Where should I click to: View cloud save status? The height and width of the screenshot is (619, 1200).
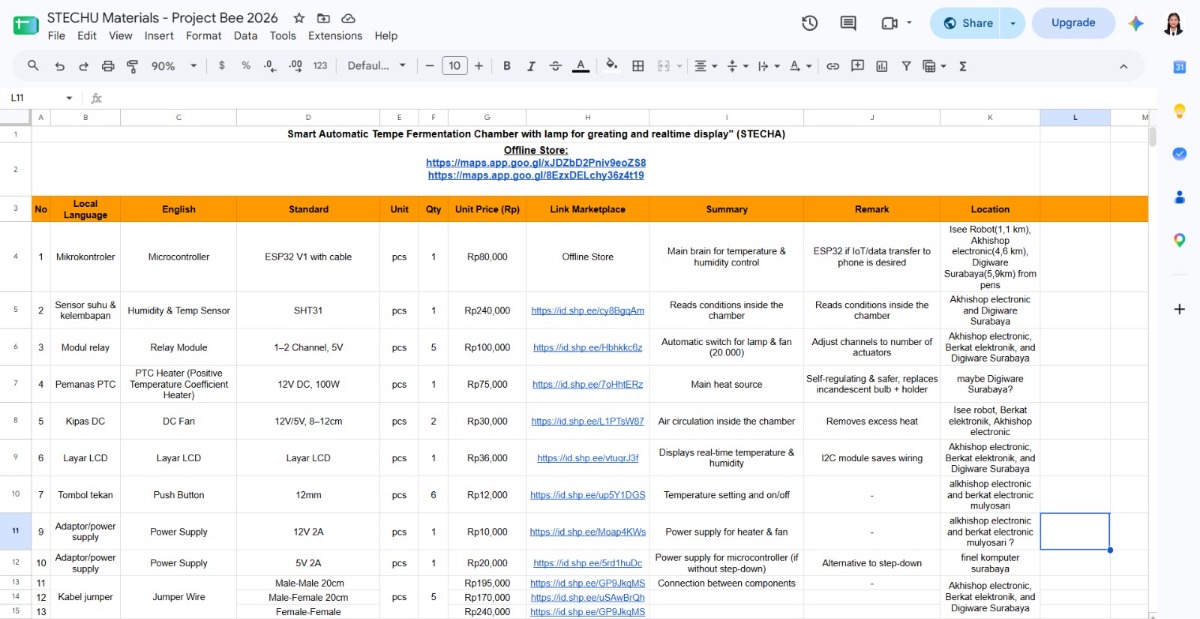(x=348, y=18)
